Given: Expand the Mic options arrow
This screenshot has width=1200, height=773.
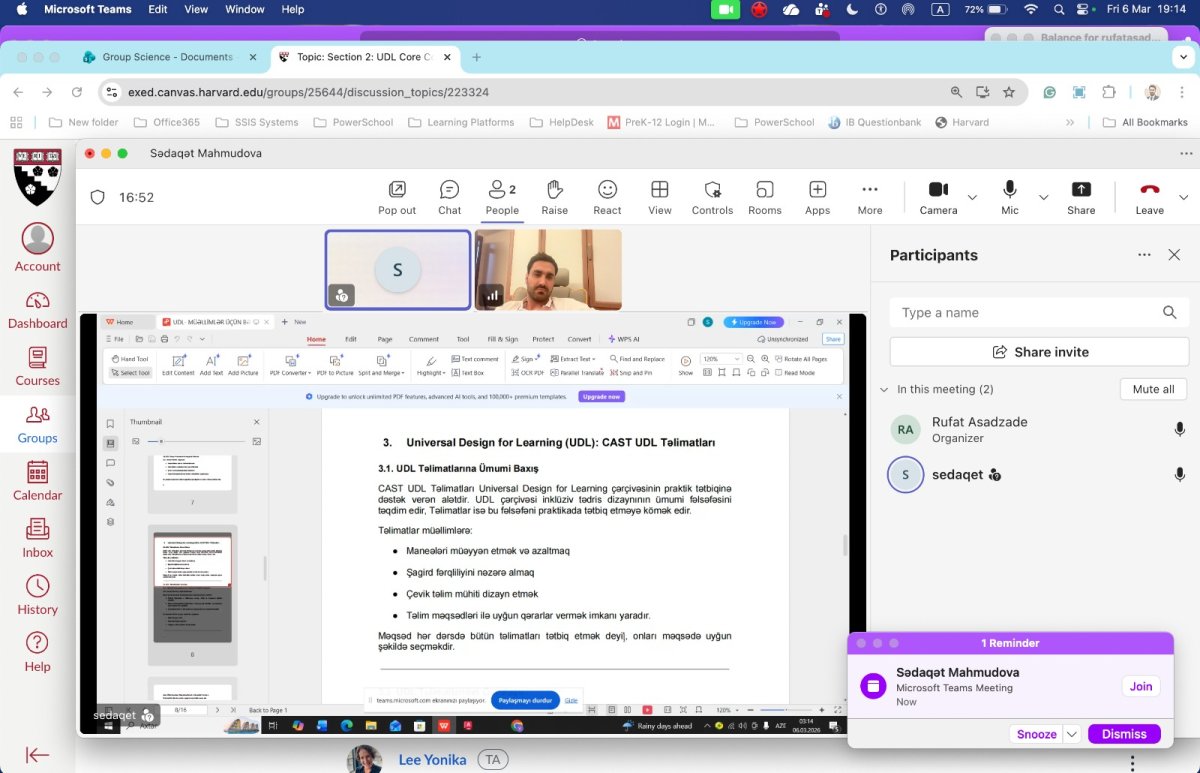Looking at the screenshot, I should [1044, 197].
